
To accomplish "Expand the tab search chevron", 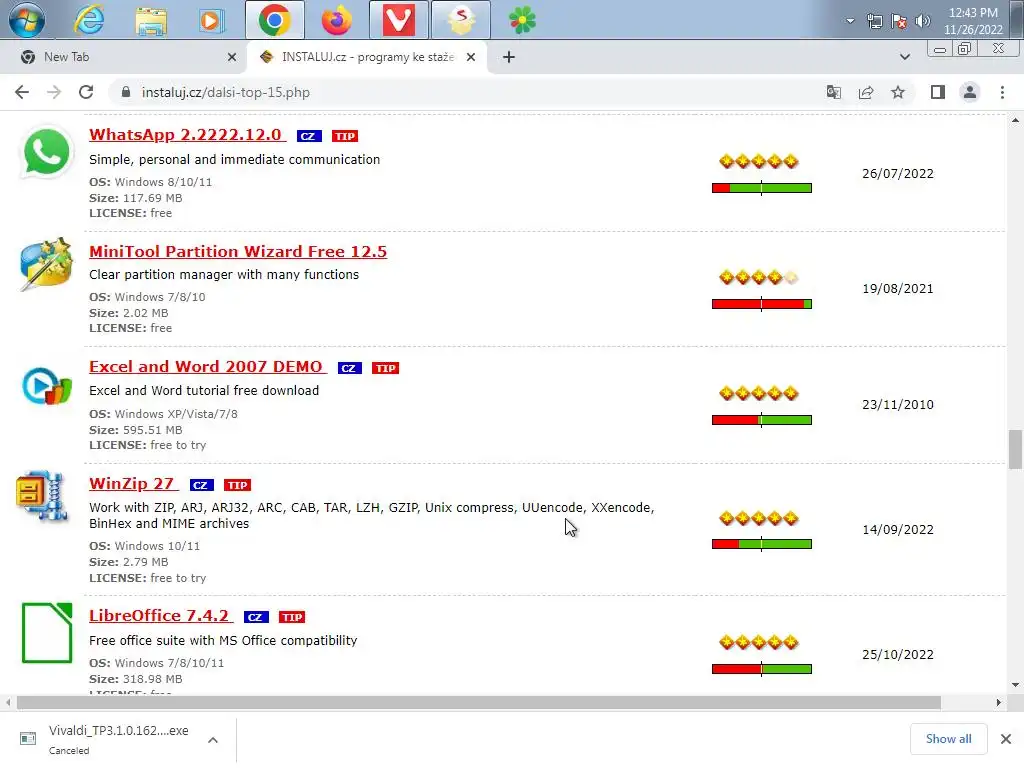I will tap(904, 57).
